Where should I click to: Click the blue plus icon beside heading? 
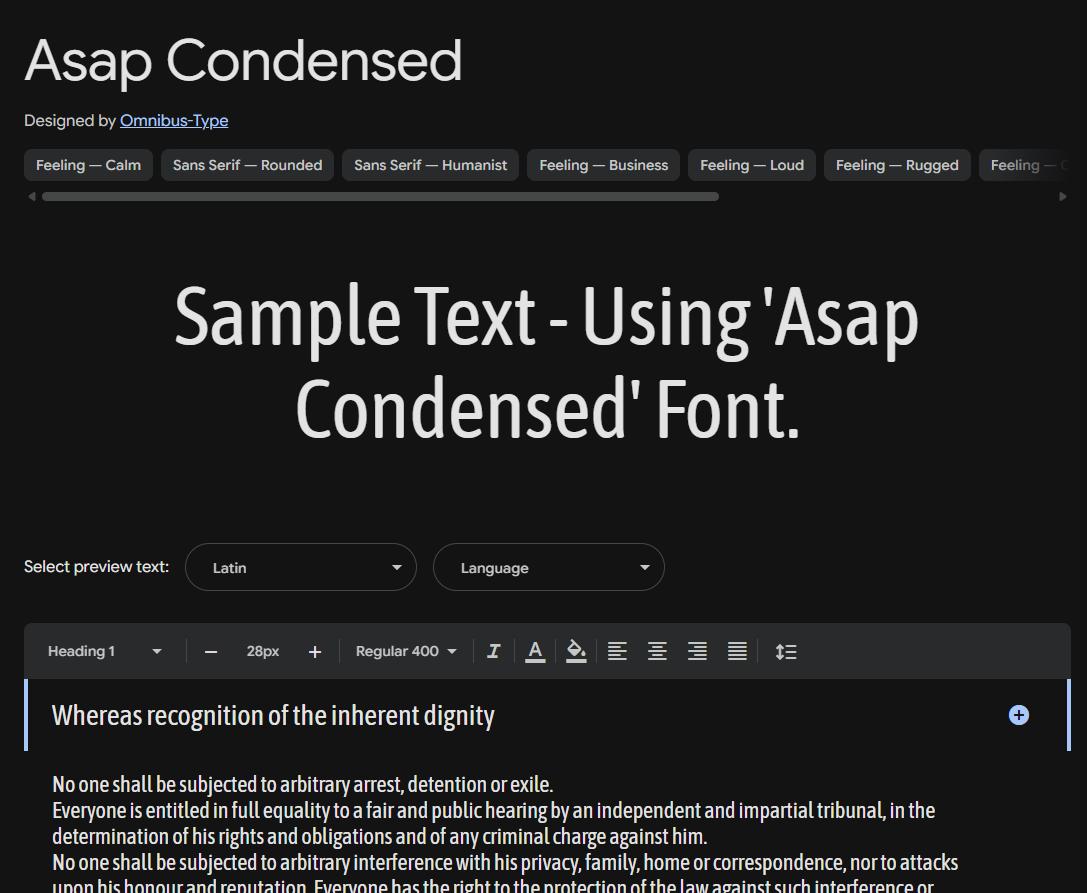[x=1018, y=715]
